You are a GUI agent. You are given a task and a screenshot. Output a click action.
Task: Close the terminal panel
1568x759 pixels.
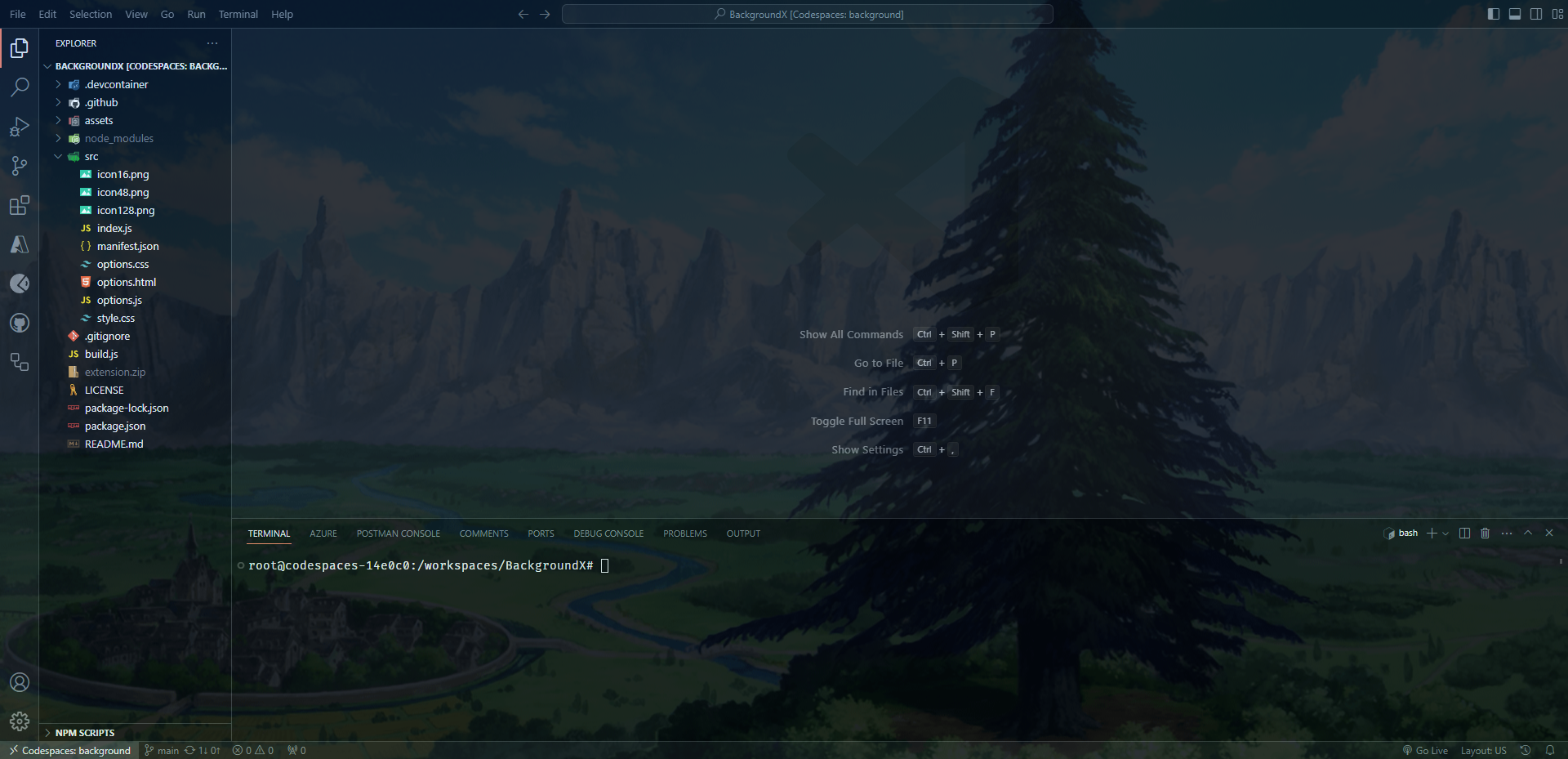tap(1549, 534)
